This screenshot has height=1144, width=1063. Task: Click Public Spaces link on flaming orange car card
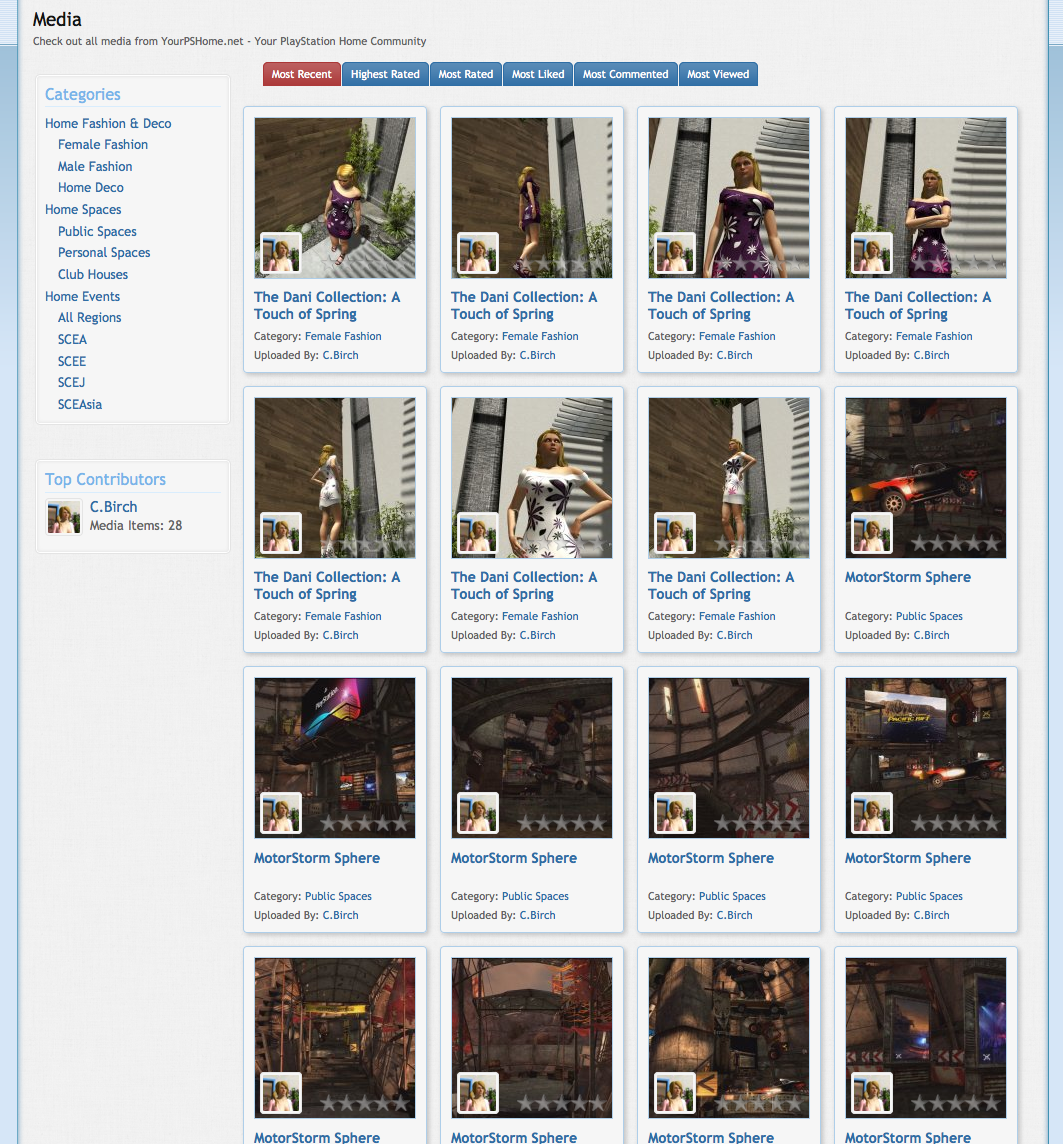click(929, 617)
